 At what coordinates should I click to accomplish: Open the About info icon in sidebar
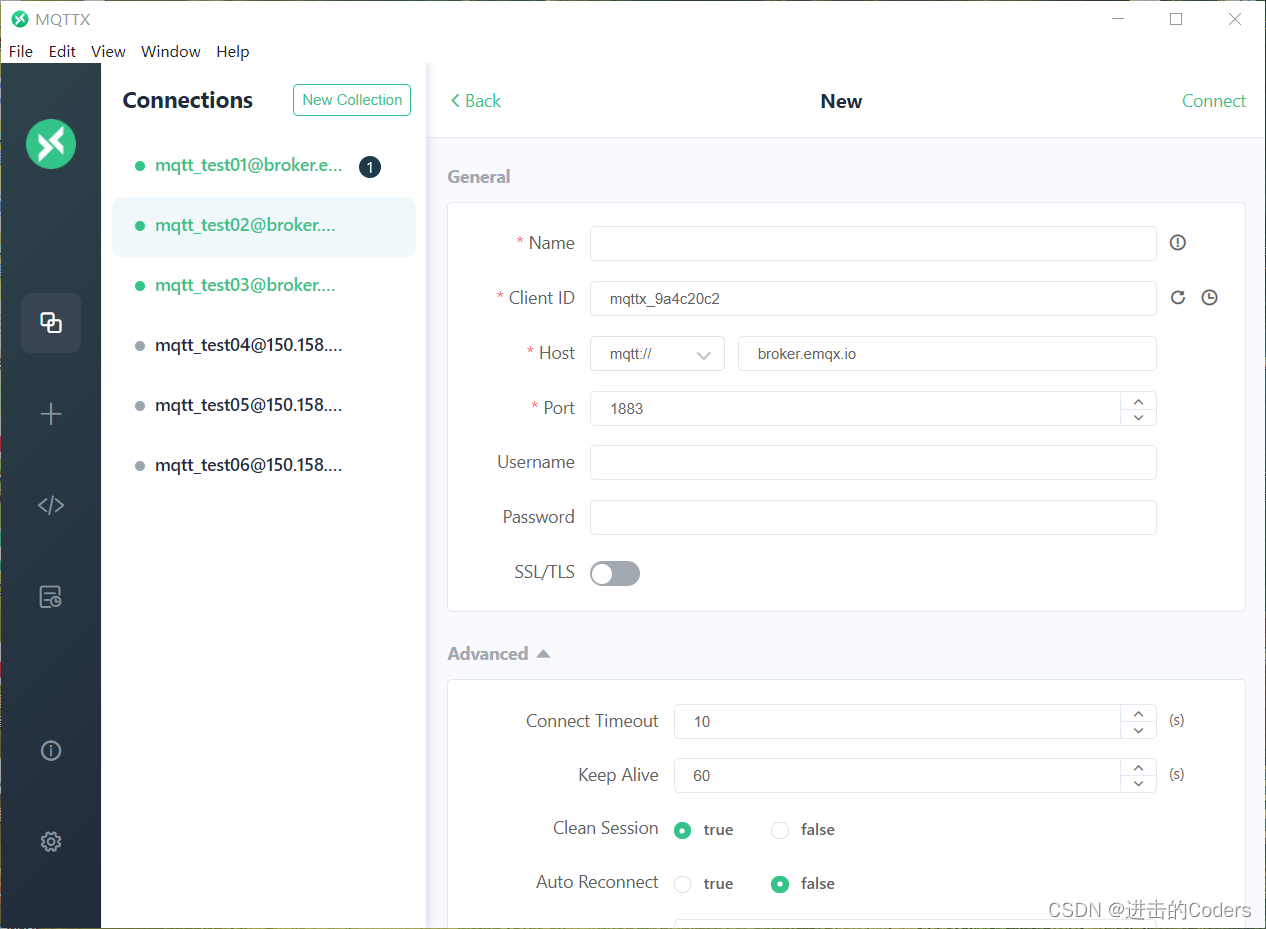click(51, 751)
